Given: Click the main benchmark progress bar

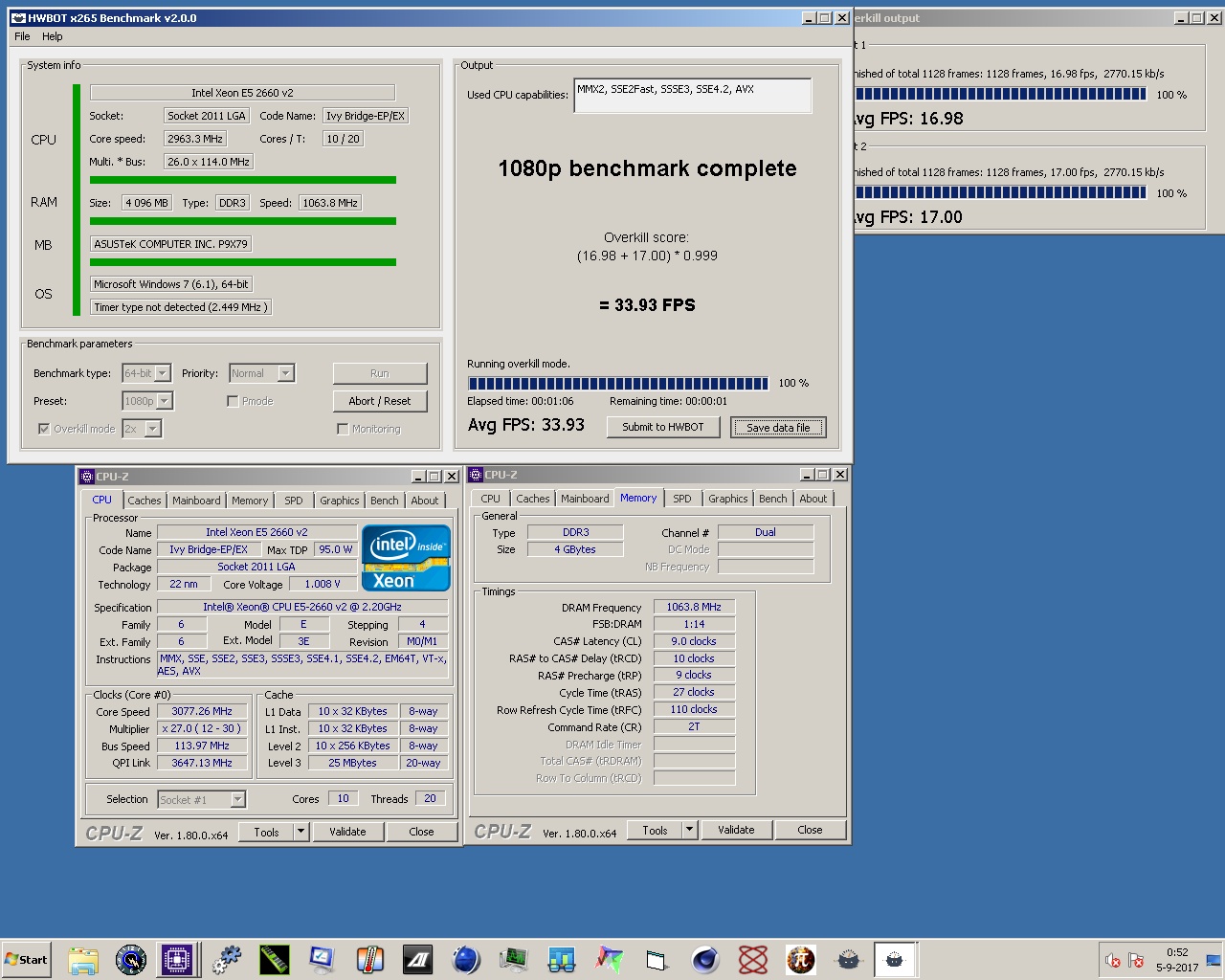Looking at the screenshot, I should click(x=618, y=384).
